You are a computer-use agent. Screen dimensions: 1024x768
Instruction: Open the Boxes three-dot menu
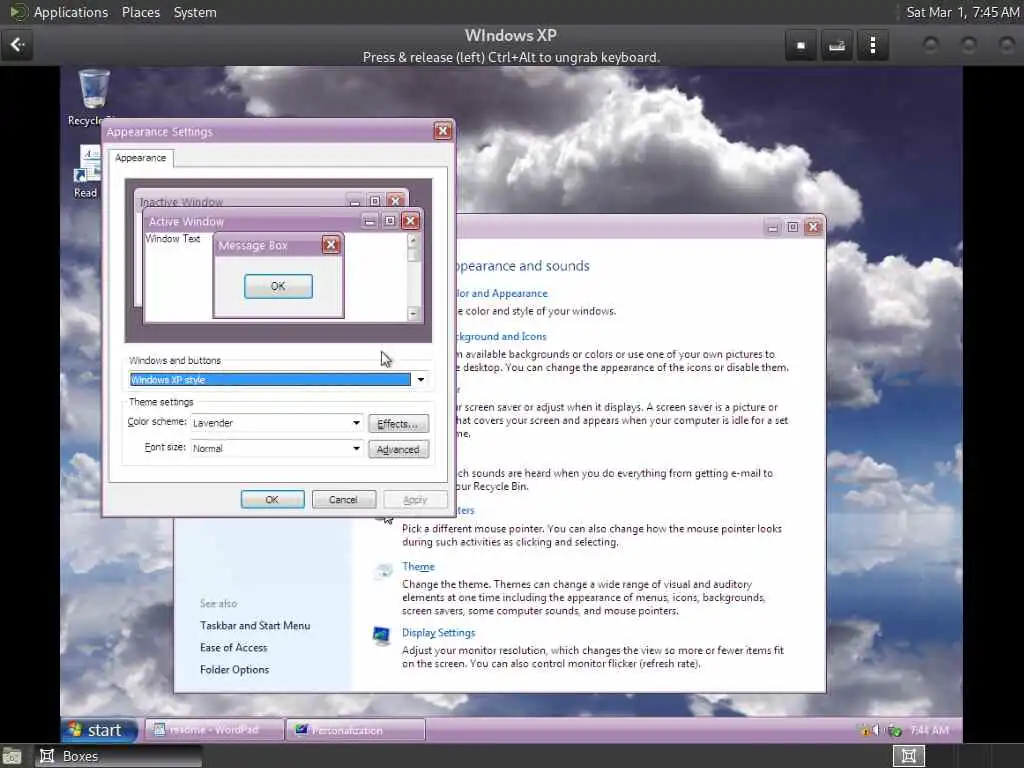tap(872, 46)
